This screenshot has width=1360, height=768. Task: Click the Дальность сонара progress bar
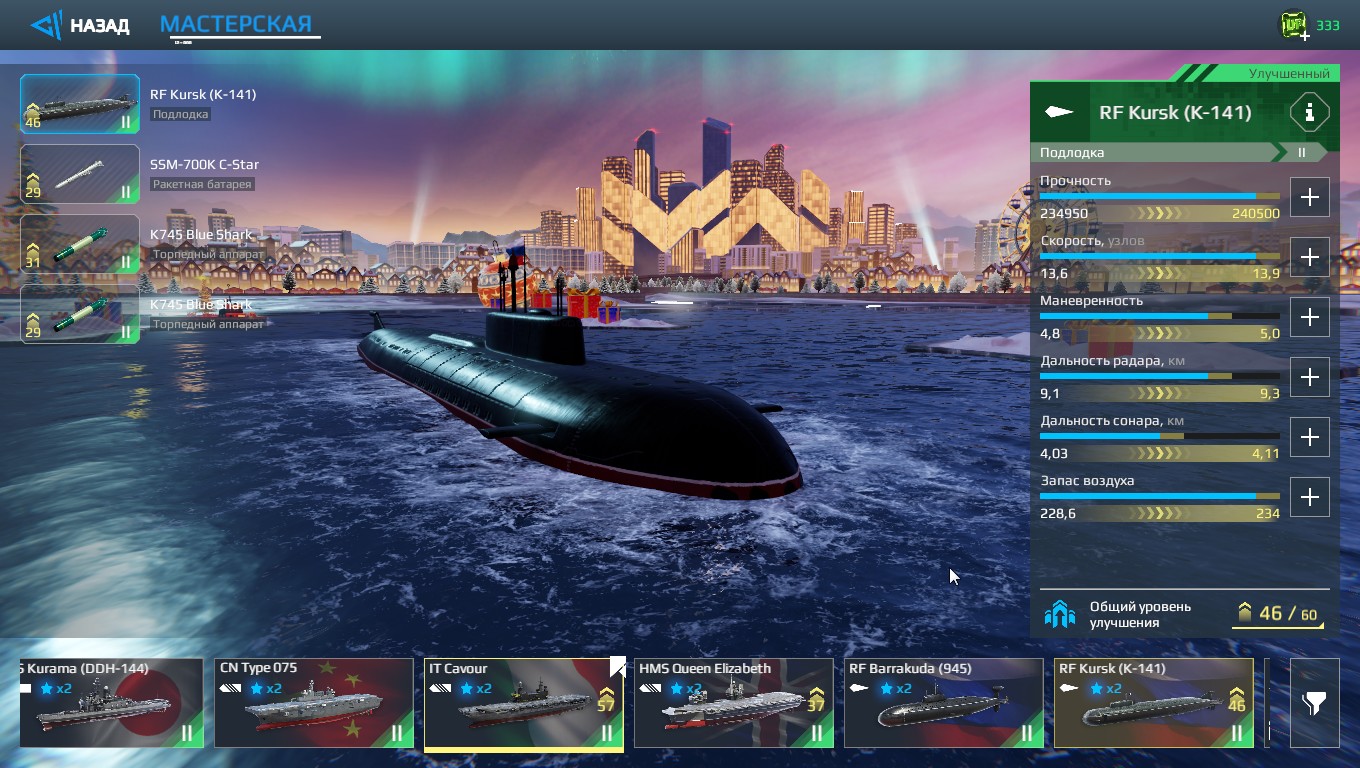[1160, 436]
